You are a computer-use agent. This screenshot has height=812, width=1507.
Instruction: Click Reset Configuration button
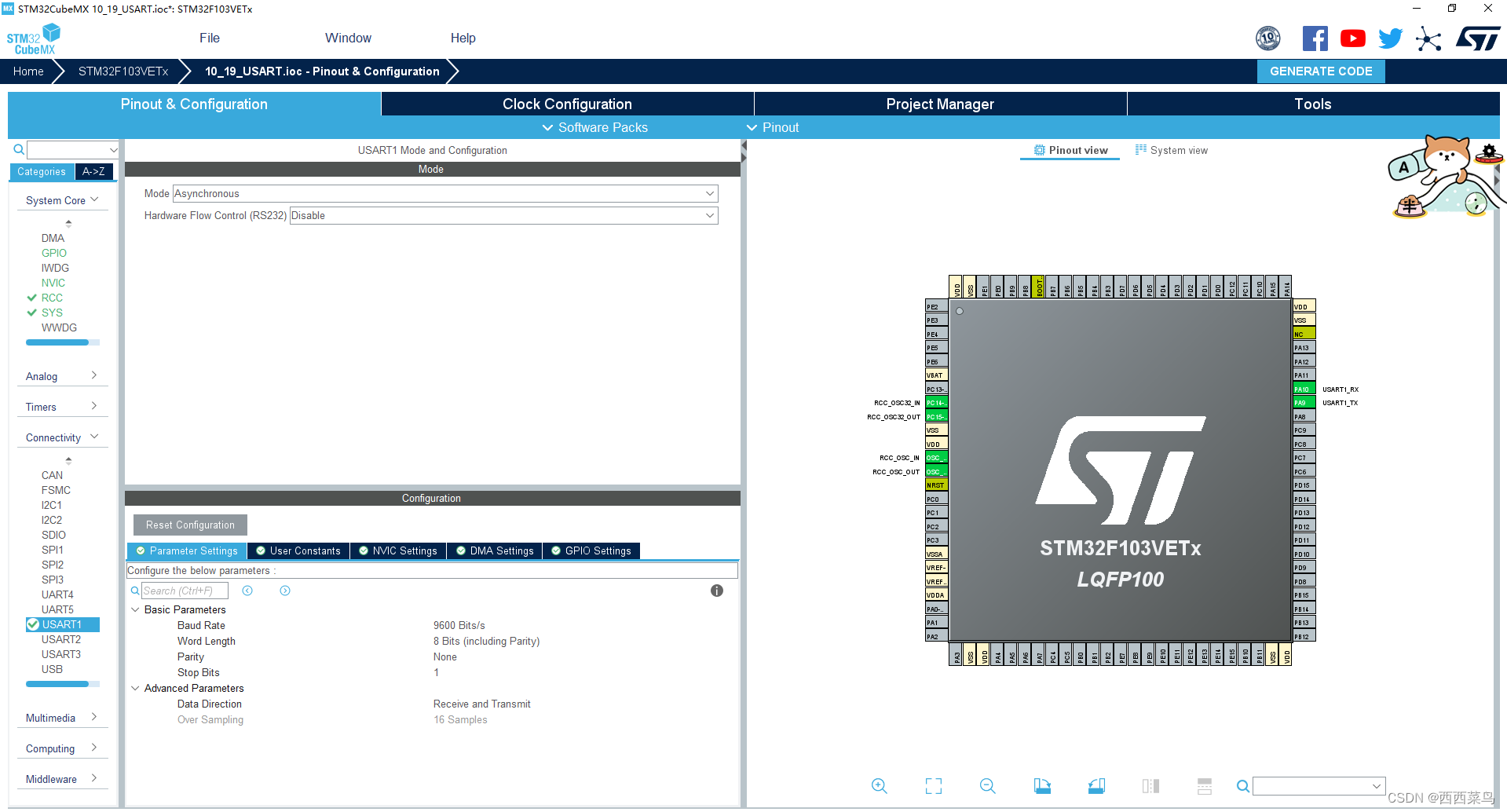(190, 525)
